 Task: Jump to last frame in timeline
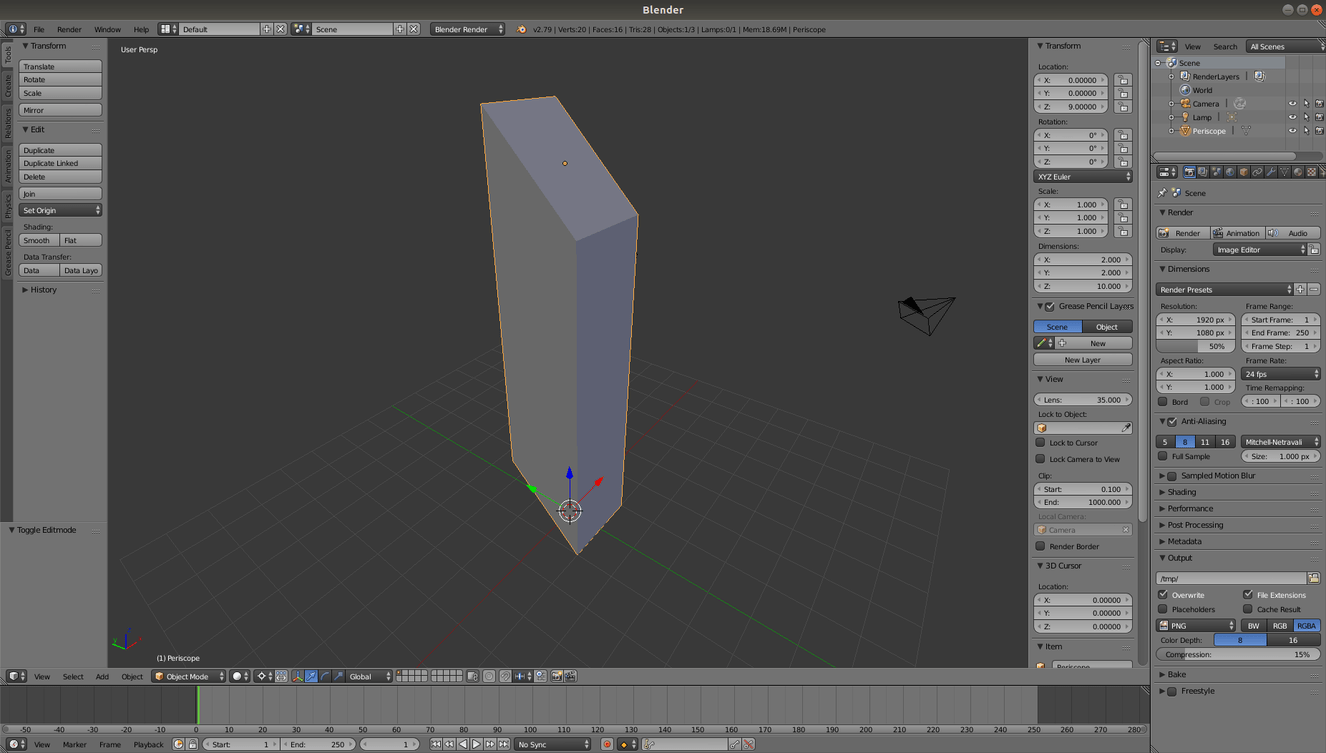coord(503,744)
